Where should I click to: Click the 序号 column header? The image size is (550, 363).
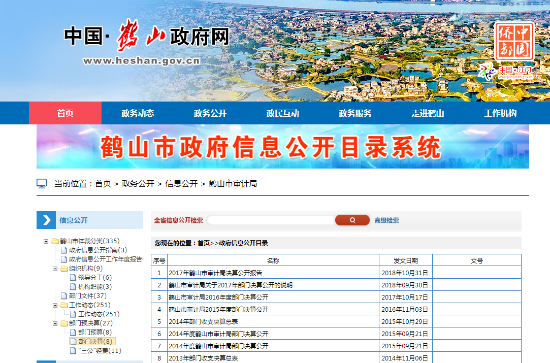159,261
